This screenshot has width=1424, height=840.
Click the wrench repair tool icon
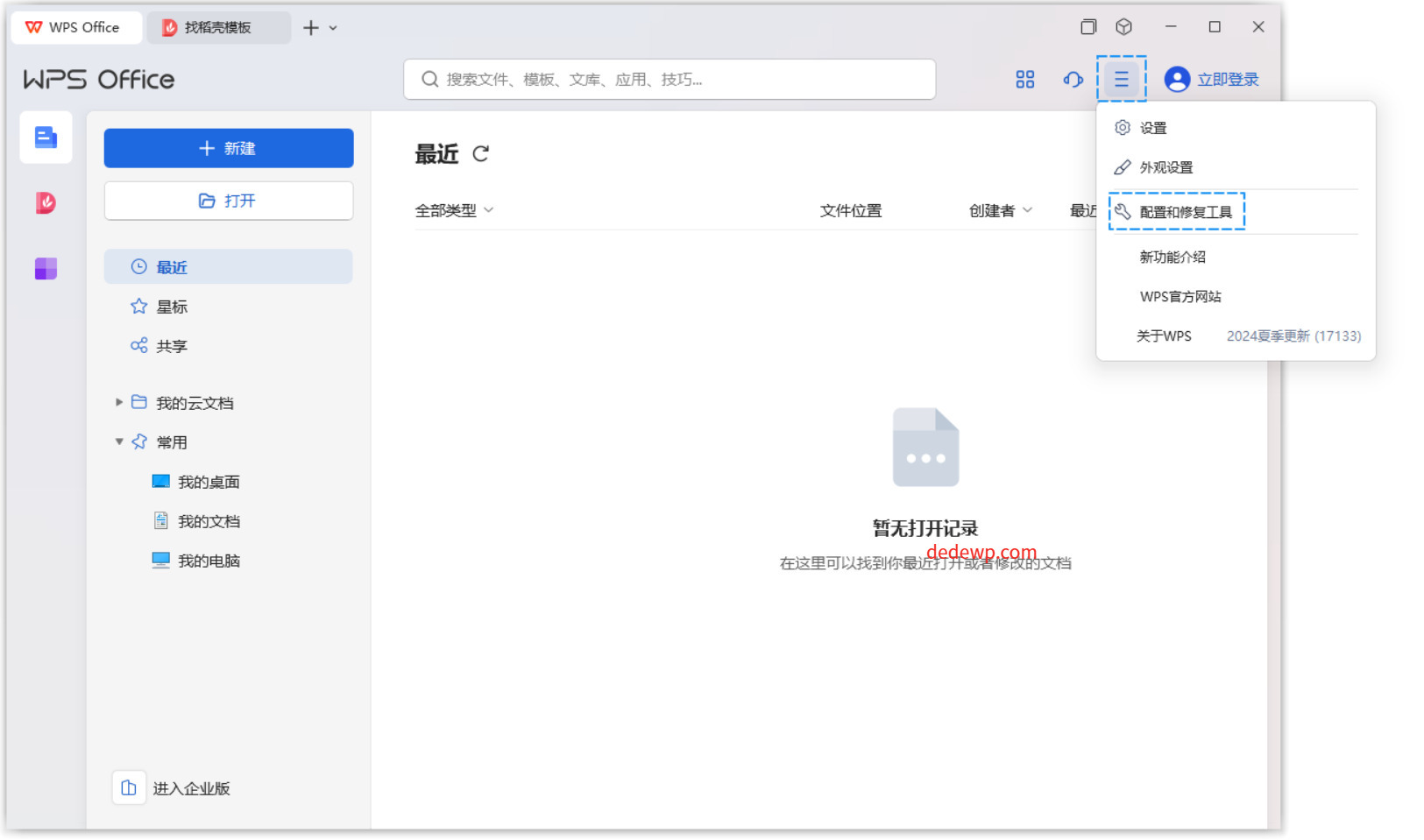click(x=1122, y=211)
